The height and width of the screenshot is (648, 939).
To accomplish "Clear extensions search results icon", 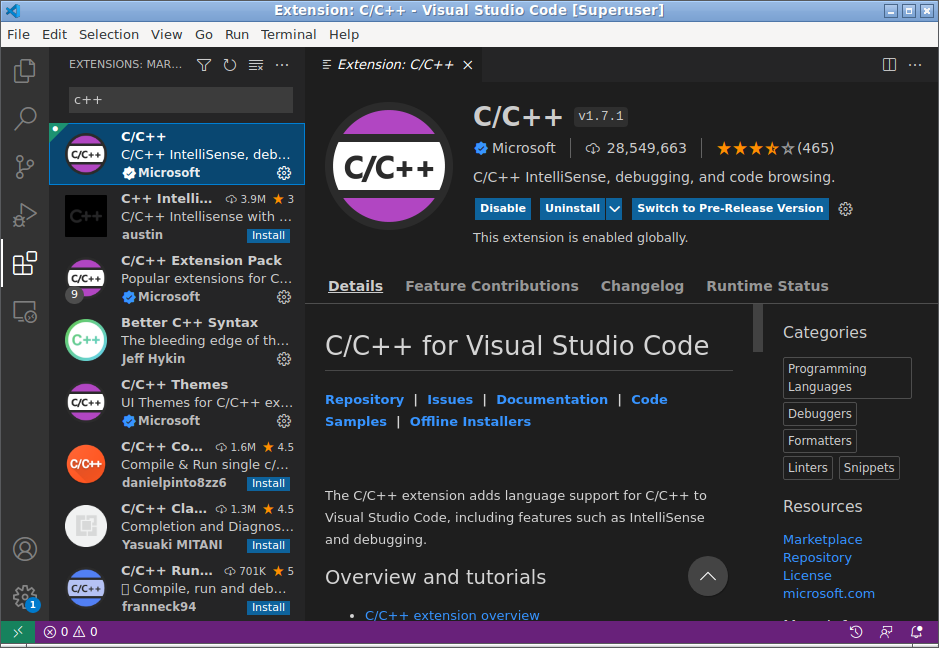I will tap(256, 65).
